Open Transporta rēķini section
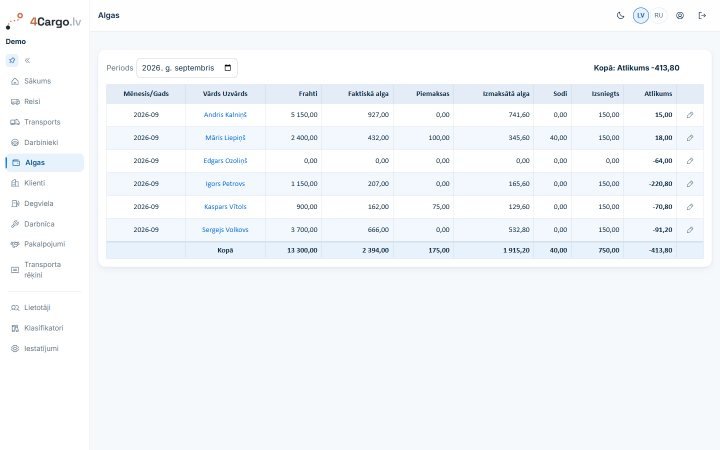Screen dimensions: 720x450 pyautogui.click(x=45, y=270)
